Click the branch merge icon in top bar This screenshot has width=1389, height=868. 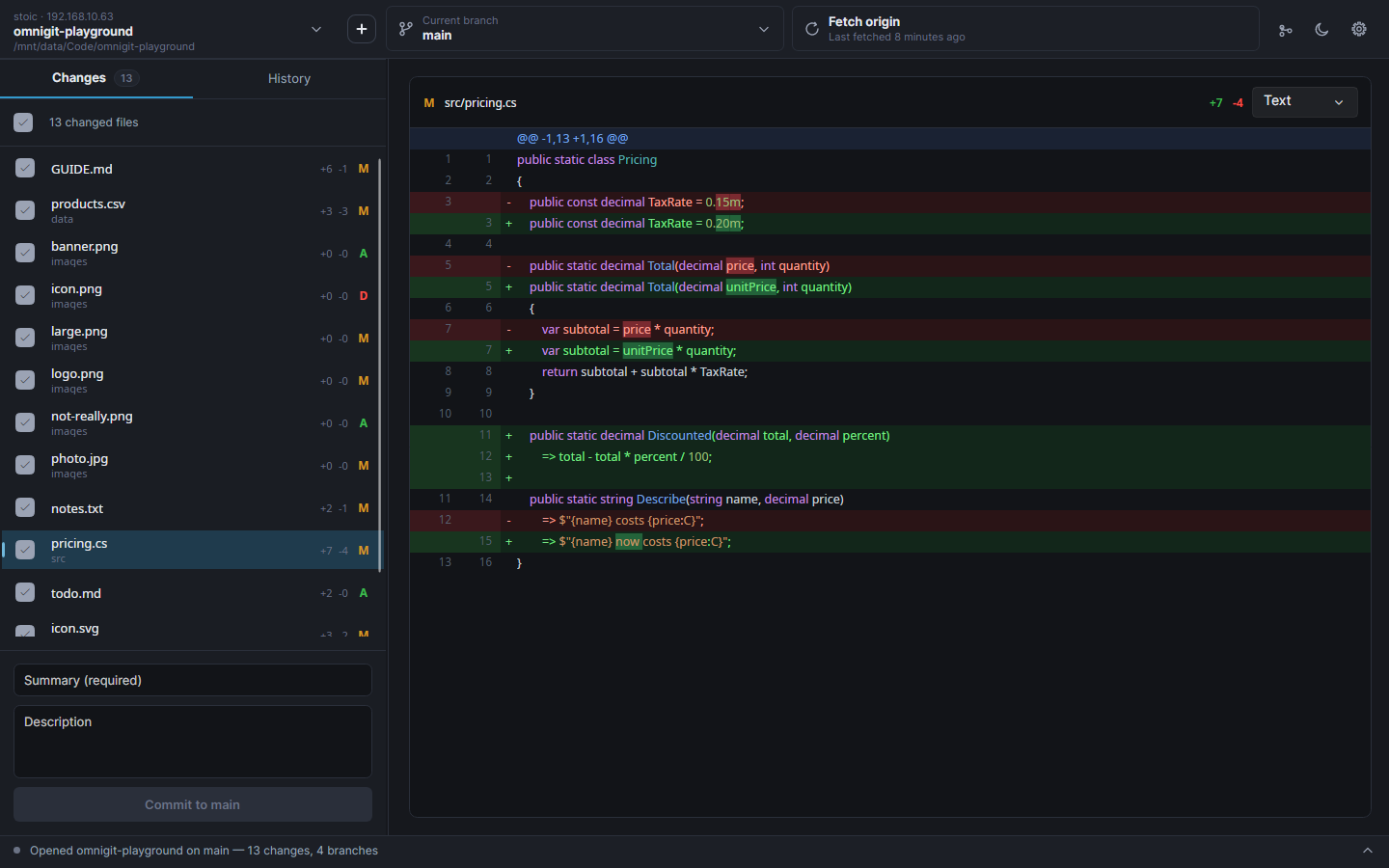(x=1285, y=30)
